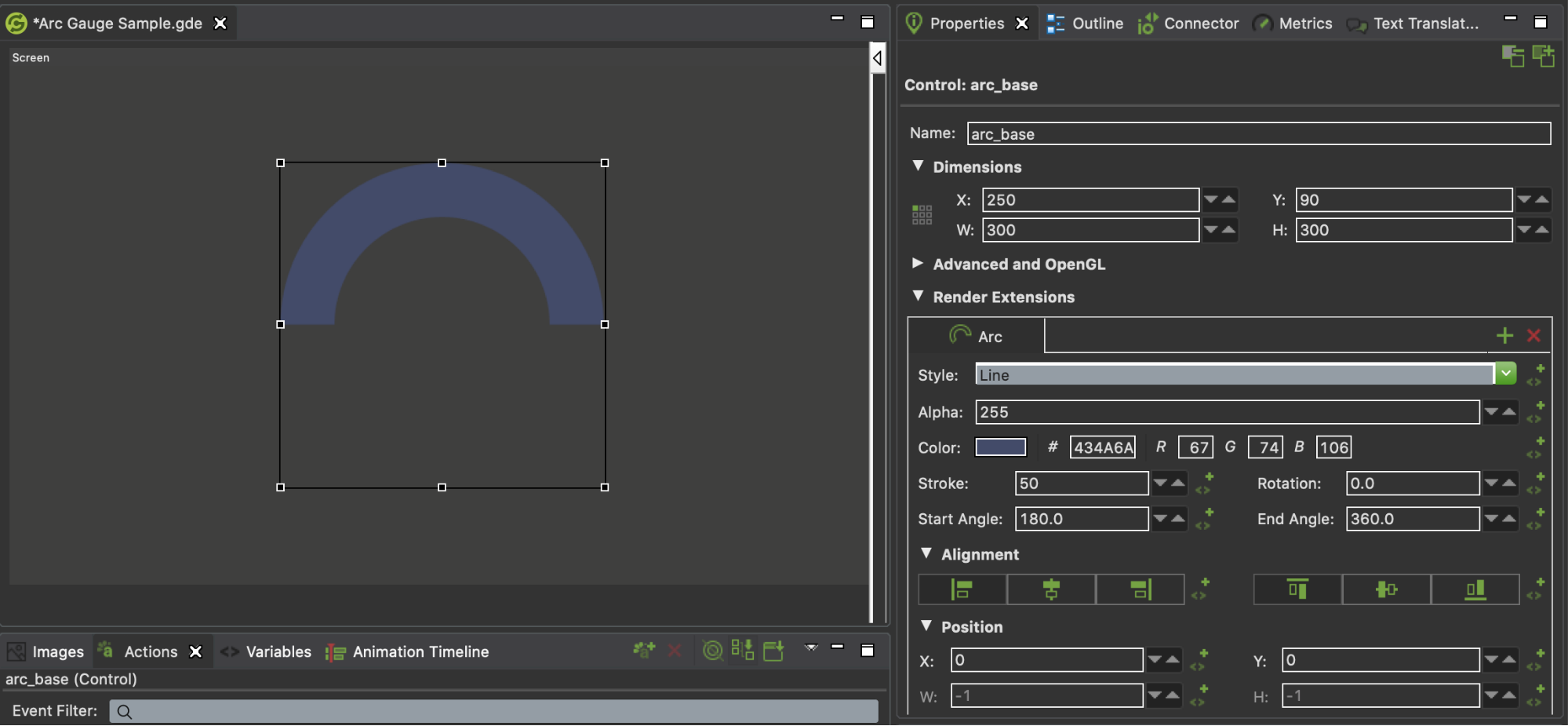Open the Animation Timeline tab
The width and height of the screenshot is (1568, 726).
(x=407, y=651)
